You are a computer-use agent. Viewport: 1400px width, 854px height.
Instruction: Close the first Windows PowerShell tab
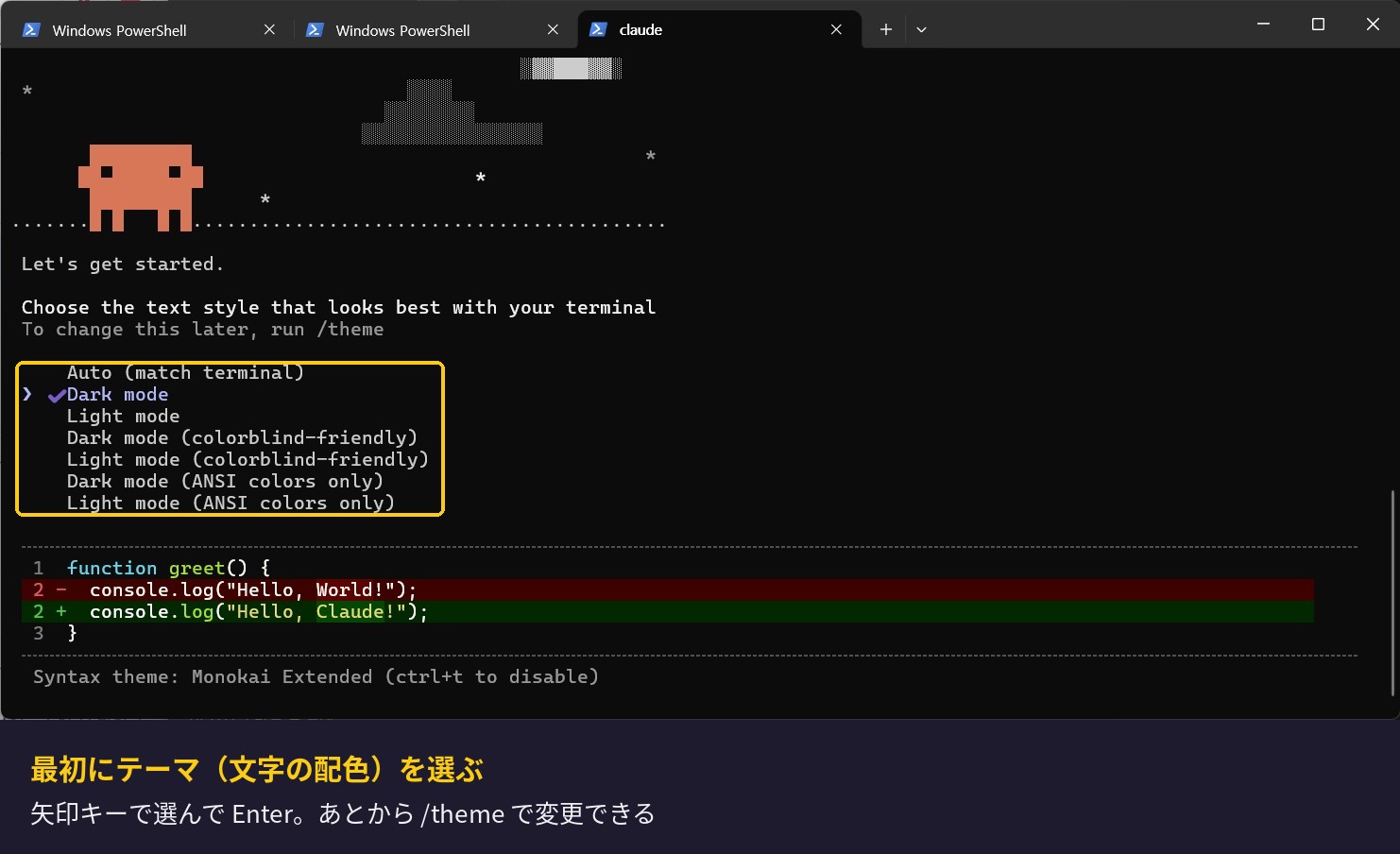coord(269,29)
